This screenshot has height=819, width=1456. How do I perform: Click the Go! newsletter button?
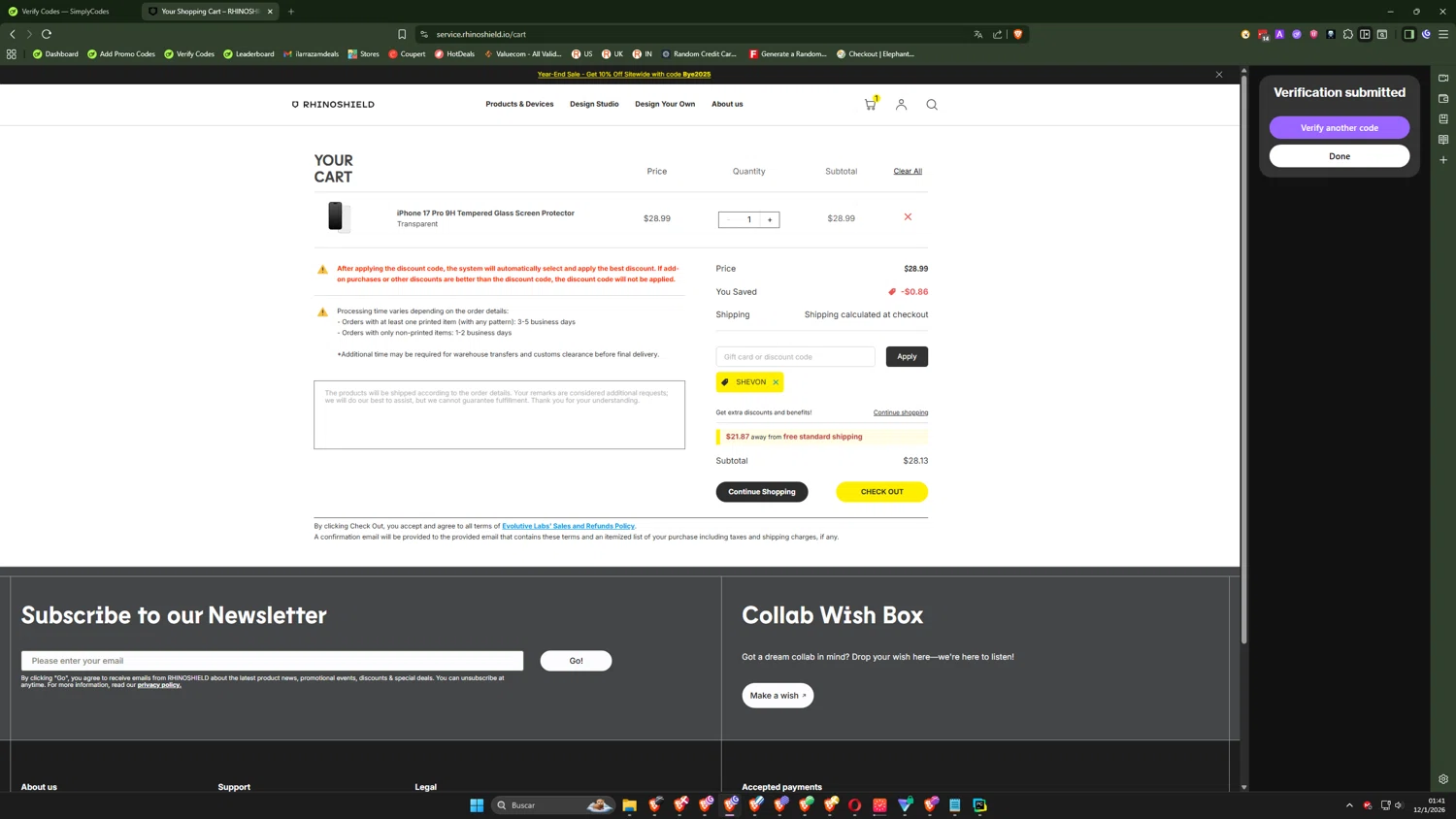pos(576,661)
